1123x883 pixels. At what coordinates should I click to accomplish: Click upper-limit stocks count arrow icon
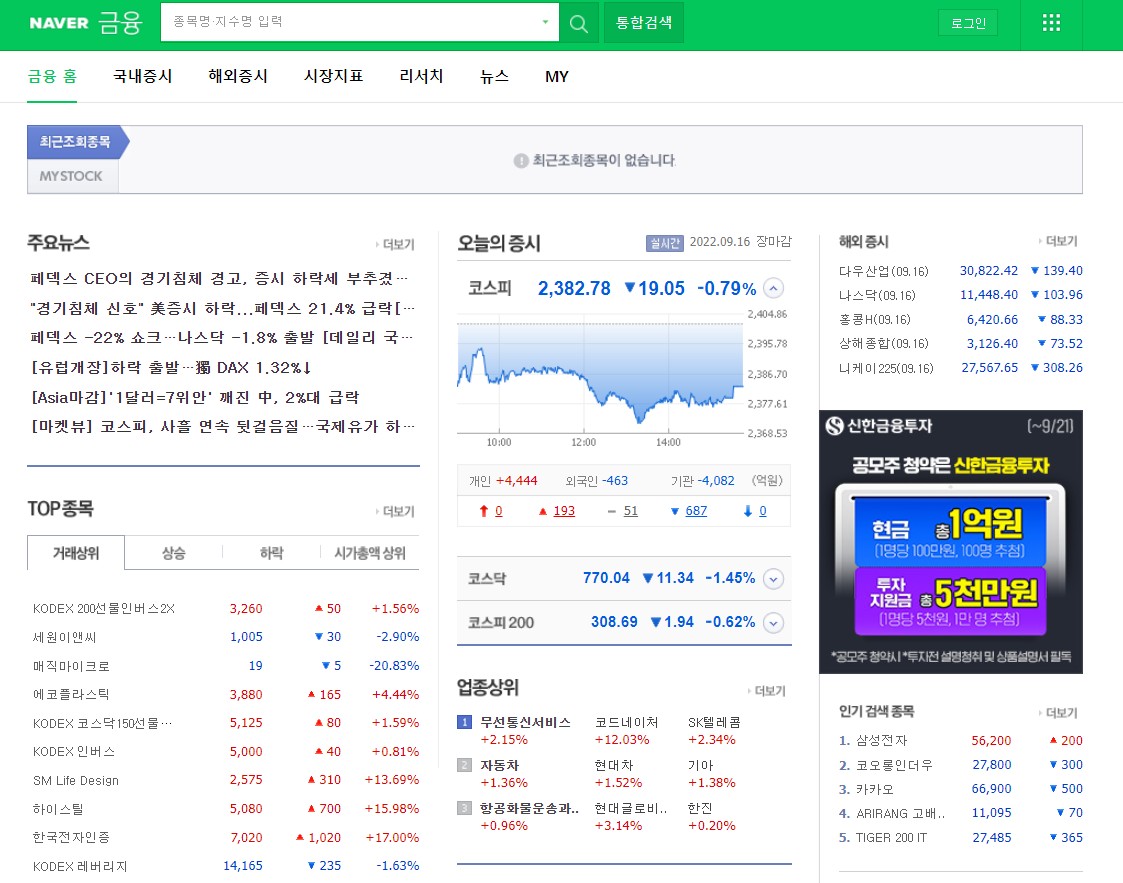483,511
